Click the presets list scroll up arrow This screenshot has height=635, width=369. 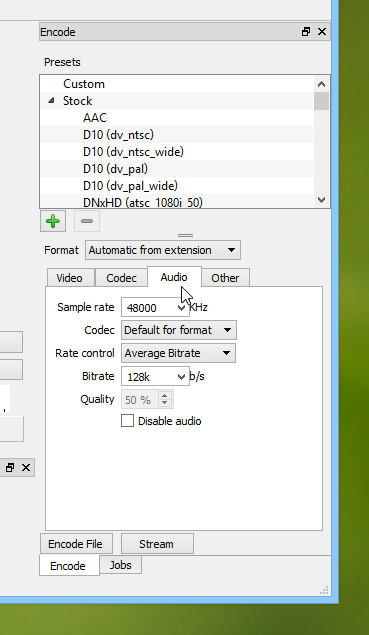(322, 84)
